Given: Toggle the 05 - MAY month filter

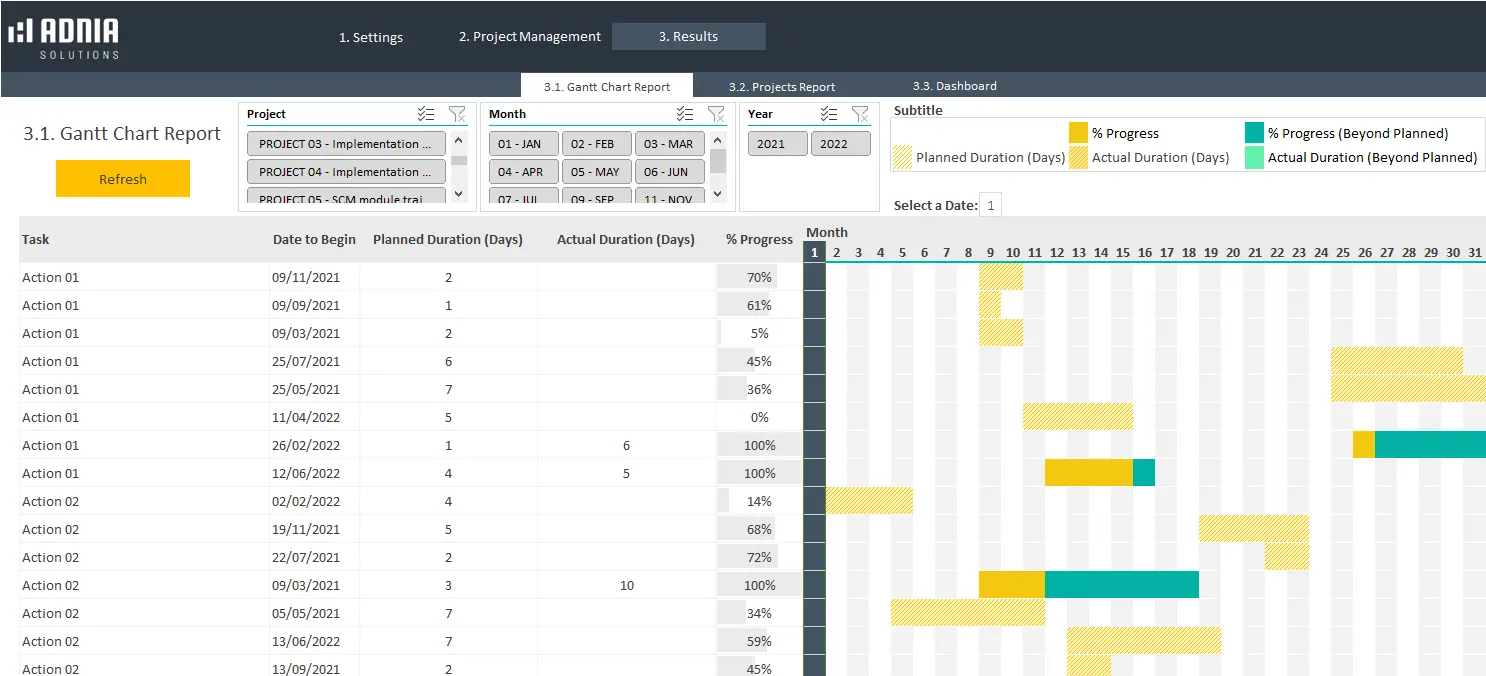Looking at the screenshot, I should [596, 172].
